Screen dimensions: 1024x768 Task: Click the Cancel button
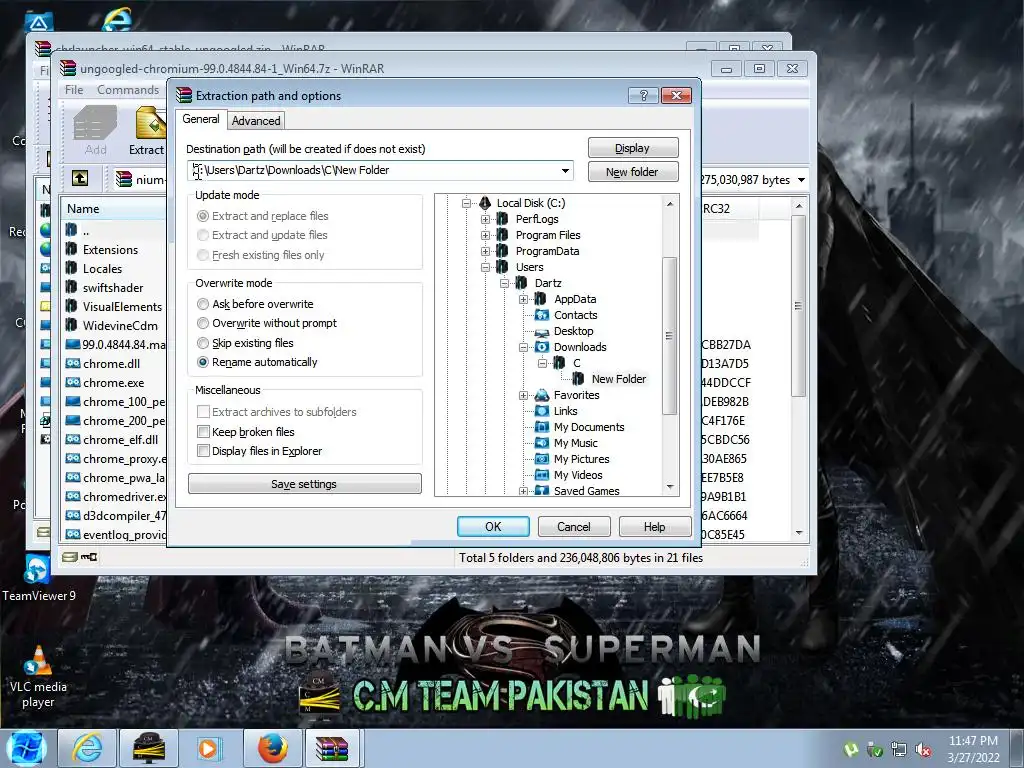574,526
